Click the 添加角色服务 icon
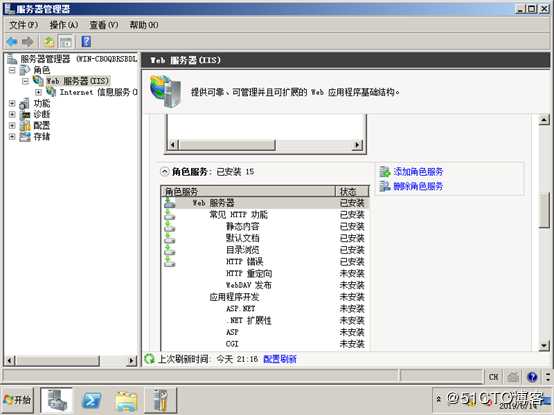Screen dimensions: 554x415 (x=385, y=172)
